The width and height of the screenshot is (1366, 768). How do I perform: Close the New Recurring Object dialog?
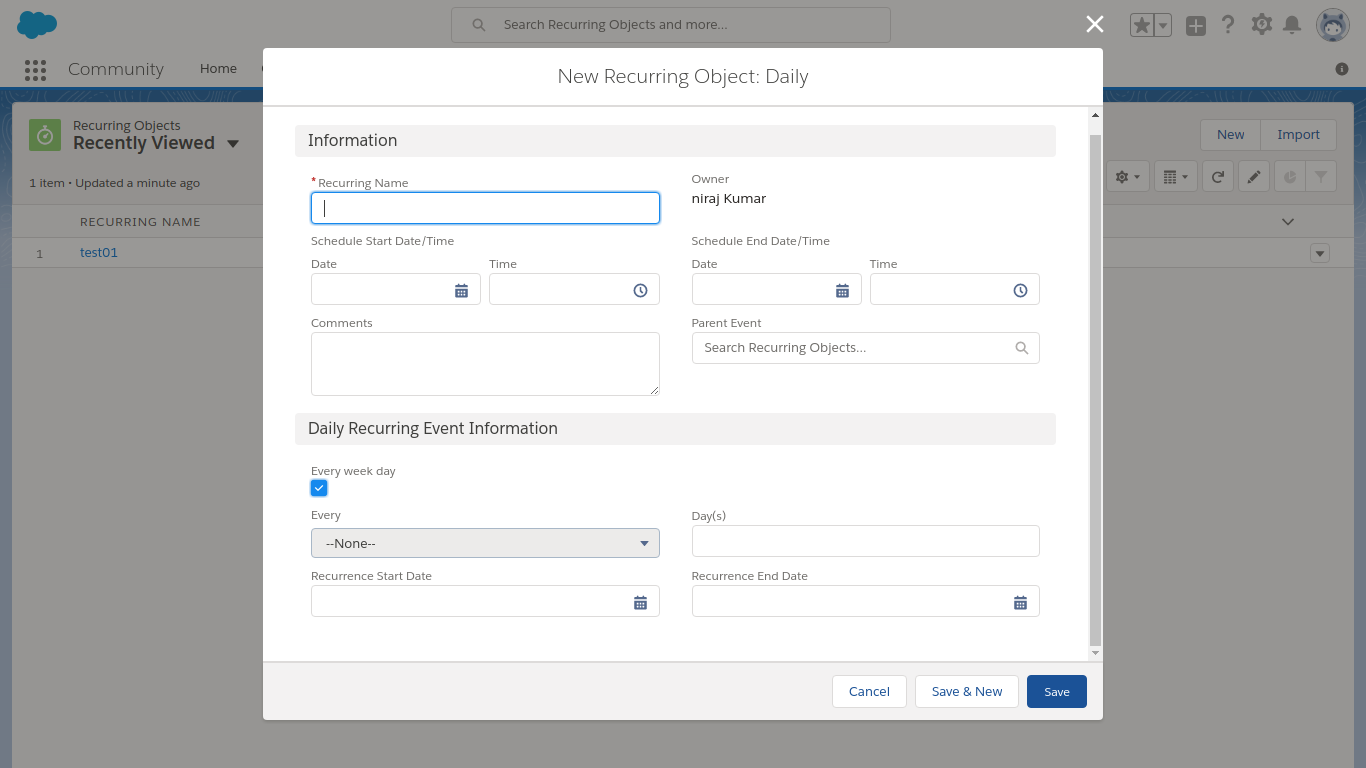pos(1095,25)
